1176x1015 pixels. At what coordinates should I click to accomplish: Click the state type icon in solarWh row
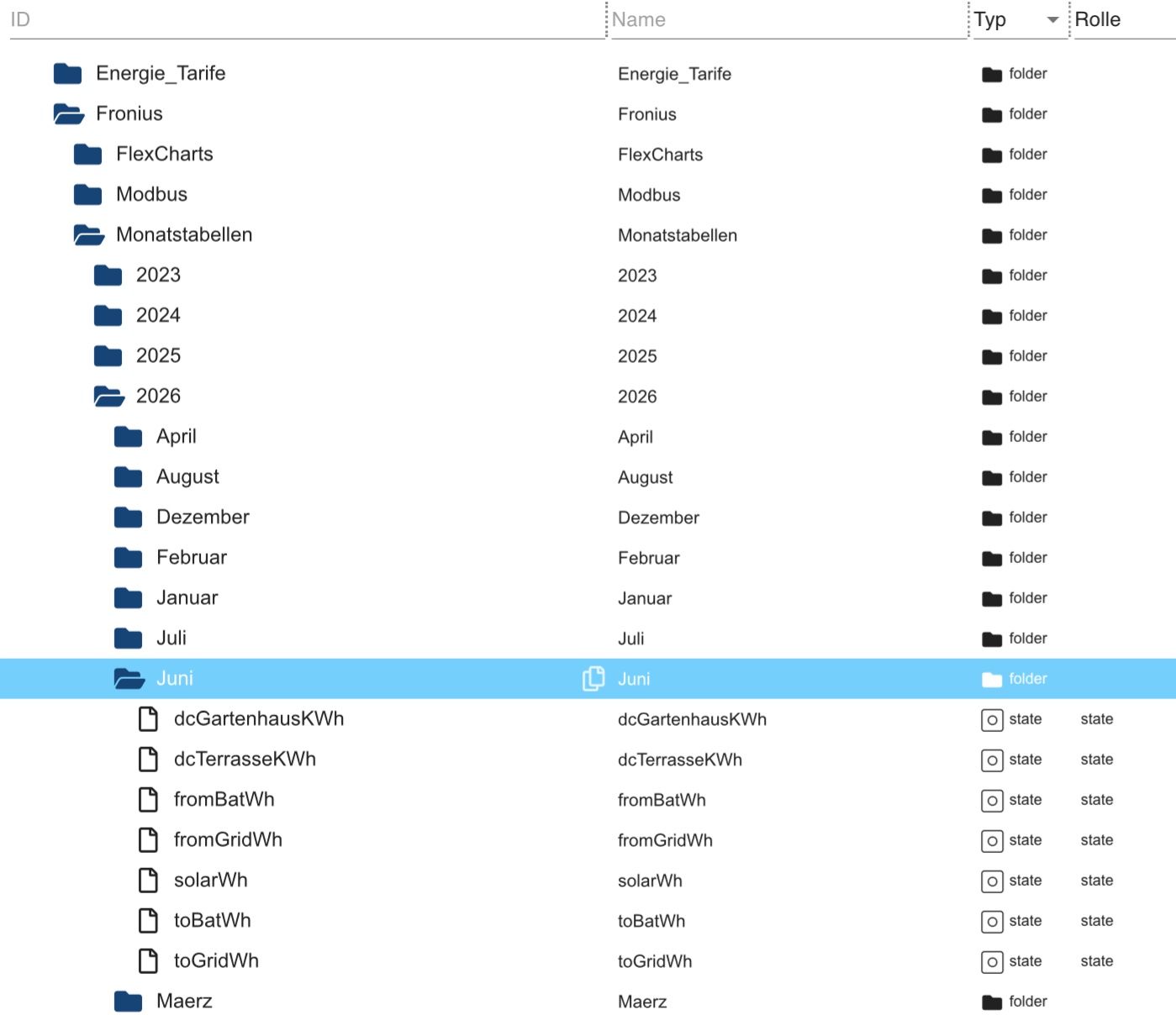tap(992, 881)
